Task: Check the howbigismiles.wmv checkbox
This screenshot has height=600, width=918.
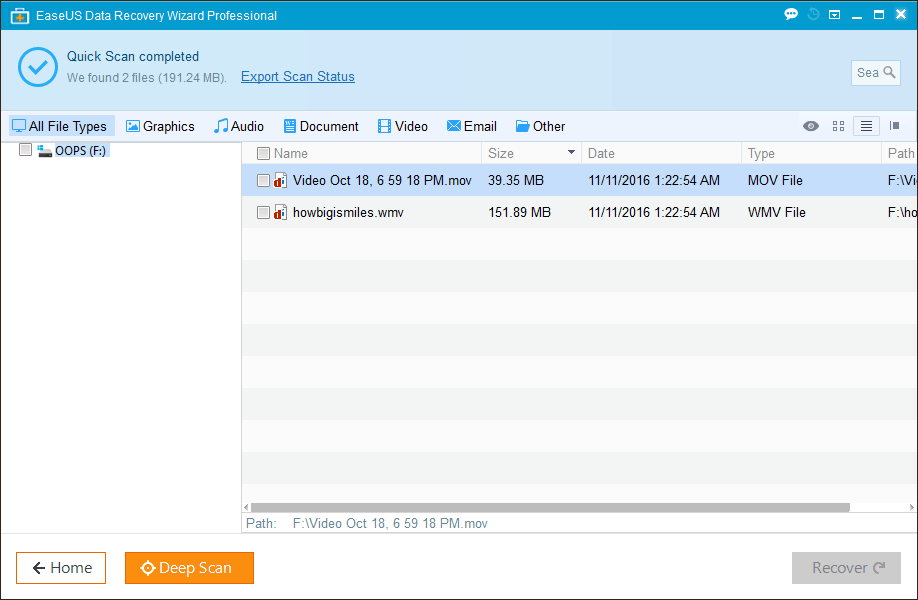Action: [263, 212]
